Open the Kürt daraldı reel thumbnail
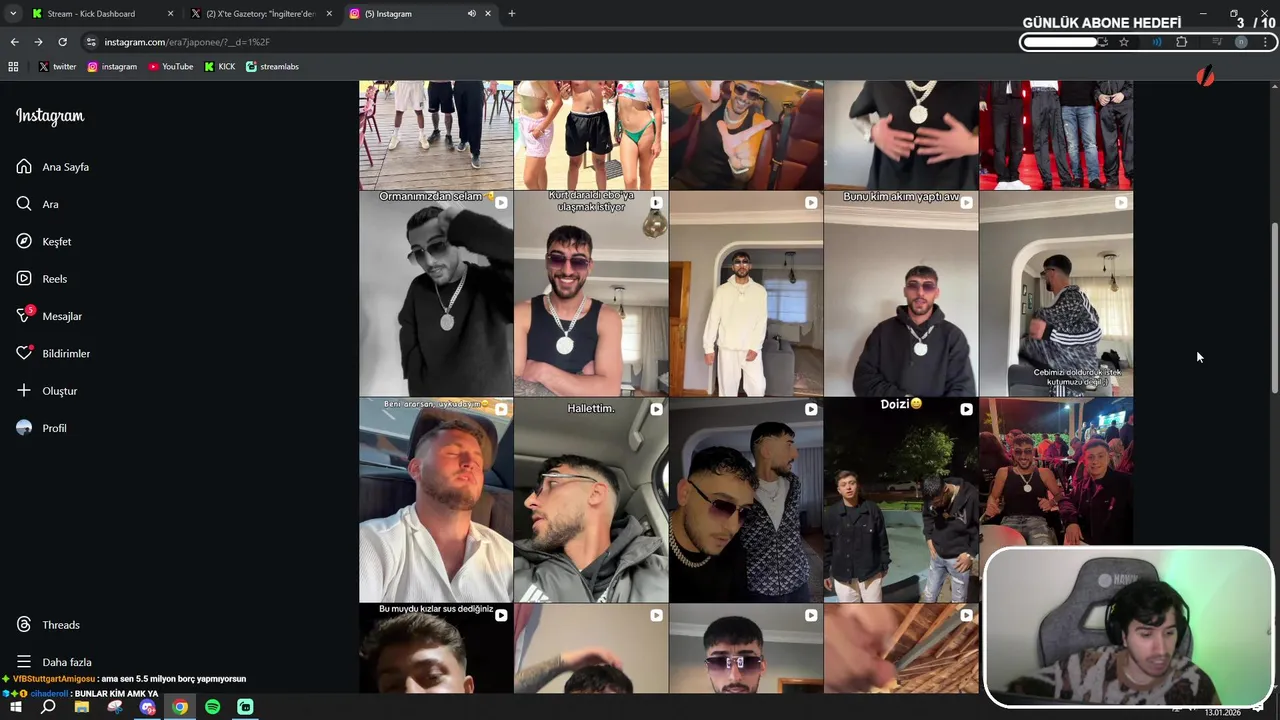 click(591, 294)
